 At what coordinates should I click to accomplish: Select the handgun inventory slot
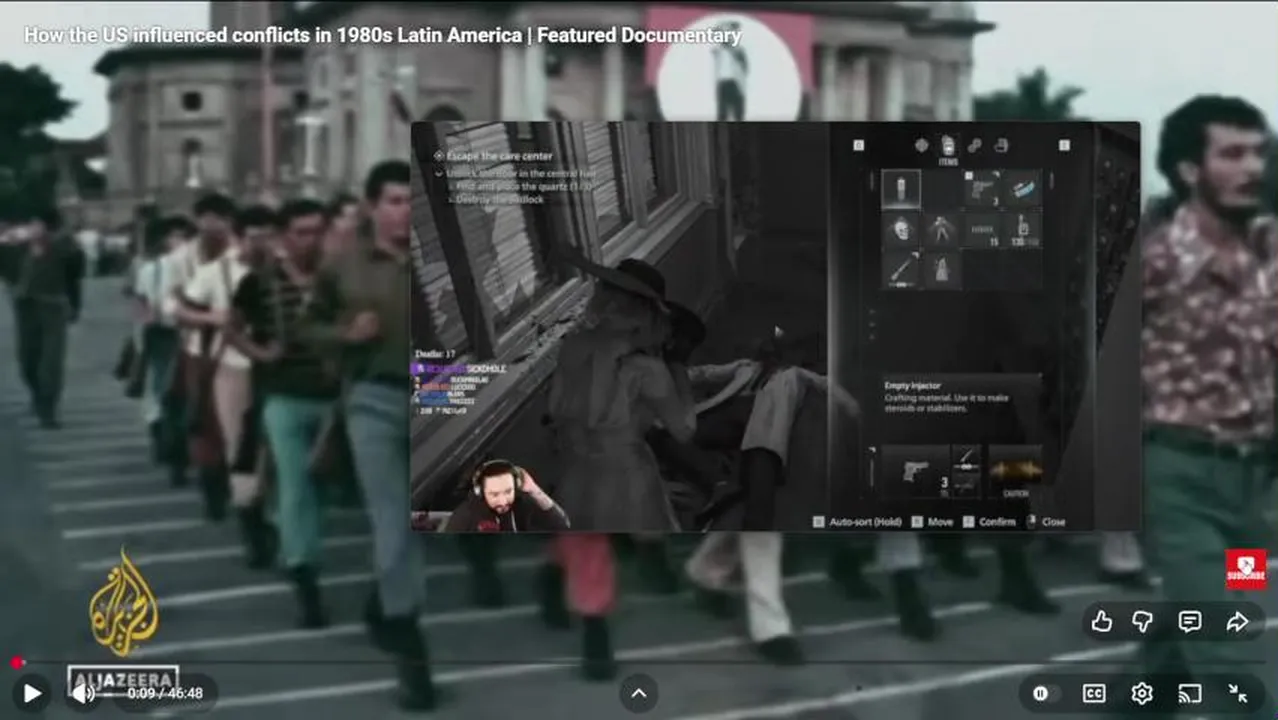tap(982, 188)
